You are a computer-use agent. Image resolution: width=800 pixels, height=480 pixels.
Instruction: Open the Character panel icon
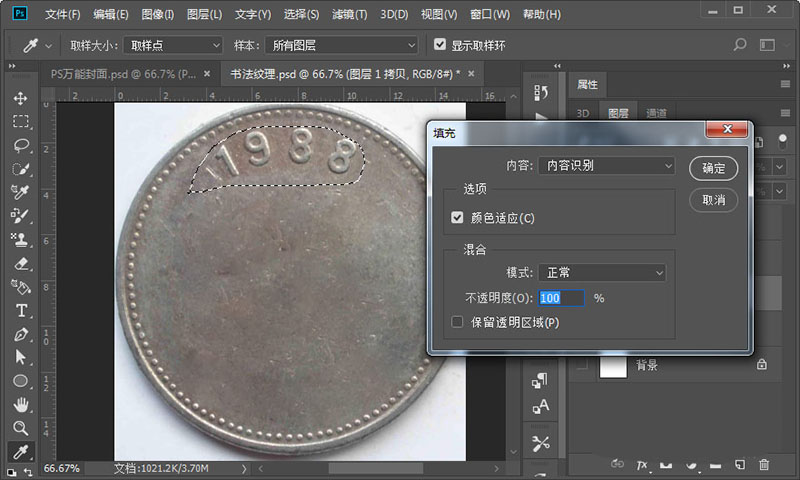[x=540, y=407]
